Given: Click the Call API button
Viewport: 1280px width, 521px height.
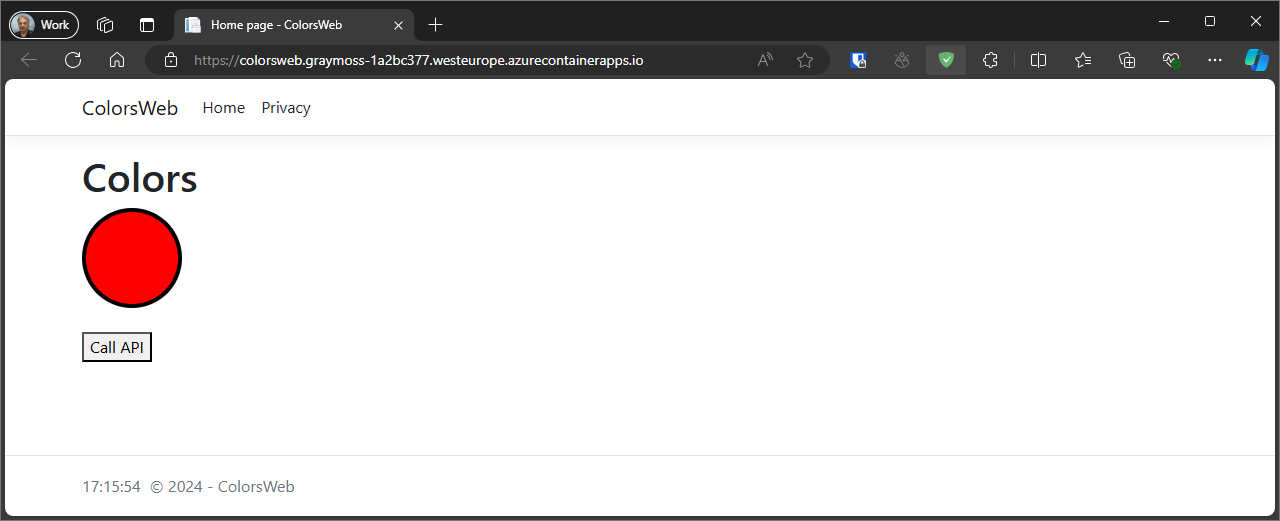Looking at the screenshot, I should pos(117,347).
